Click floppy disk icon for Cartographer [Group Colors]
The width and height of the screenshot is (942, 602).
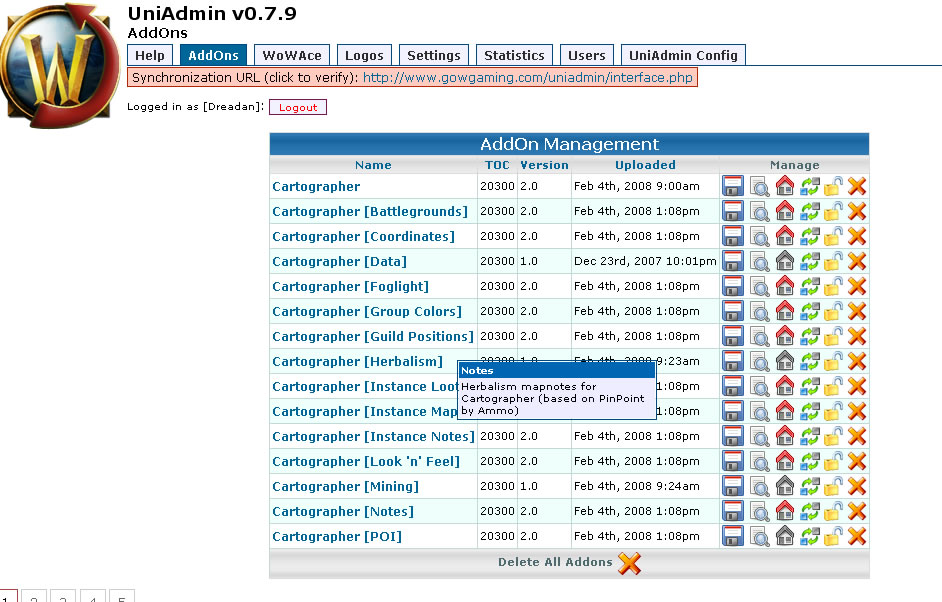click(x=732, y=311)
